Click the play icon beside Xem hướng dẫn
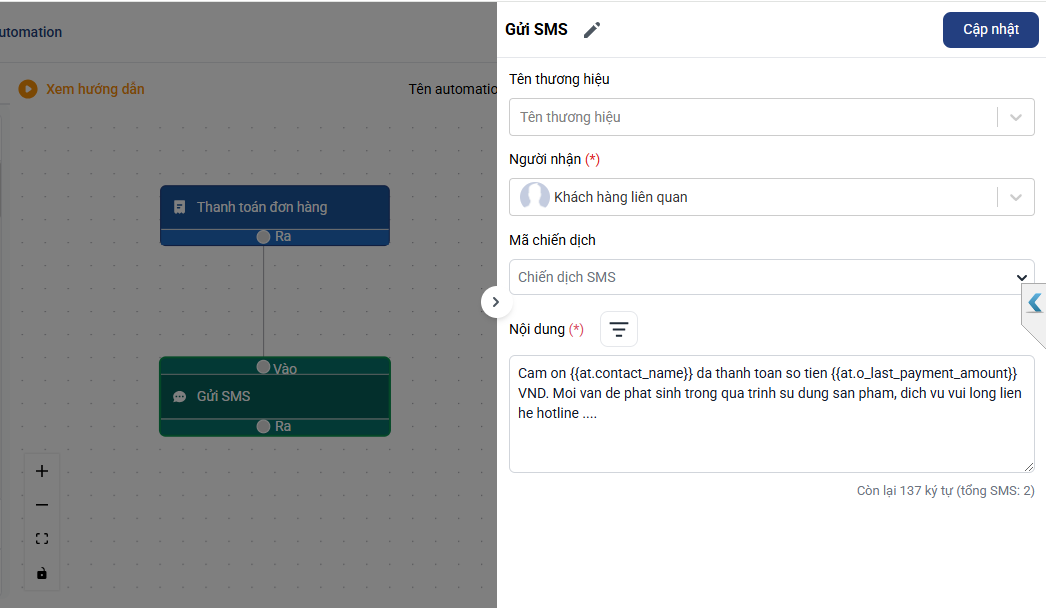Viewport: 1046px width, 608px height. click(28, 89)
